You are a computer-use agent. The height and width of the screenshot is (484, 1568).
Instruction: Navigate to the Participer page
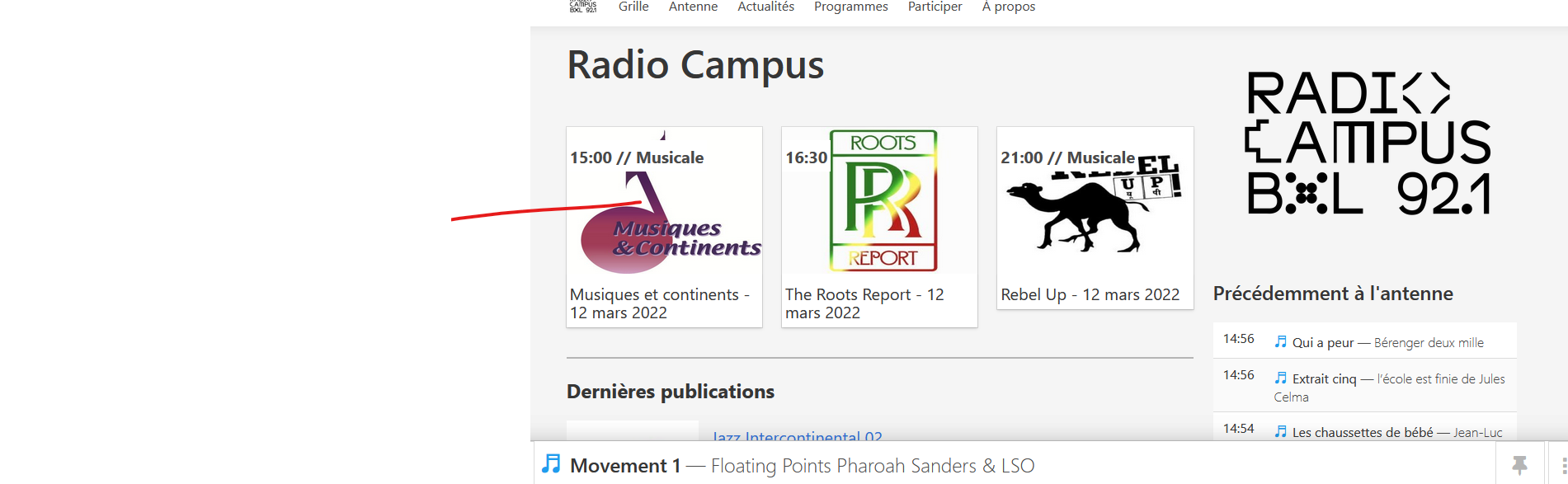pyautogui.click(x=935, y=7)
